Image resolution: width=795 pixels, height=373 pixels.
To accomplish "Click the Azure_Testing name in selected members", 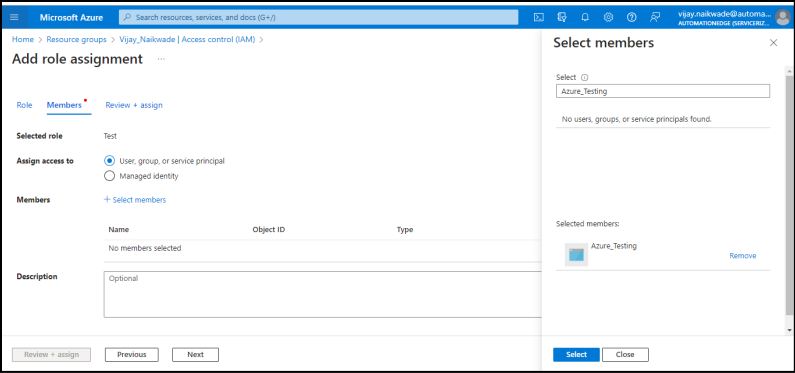I will click(614, 246).
